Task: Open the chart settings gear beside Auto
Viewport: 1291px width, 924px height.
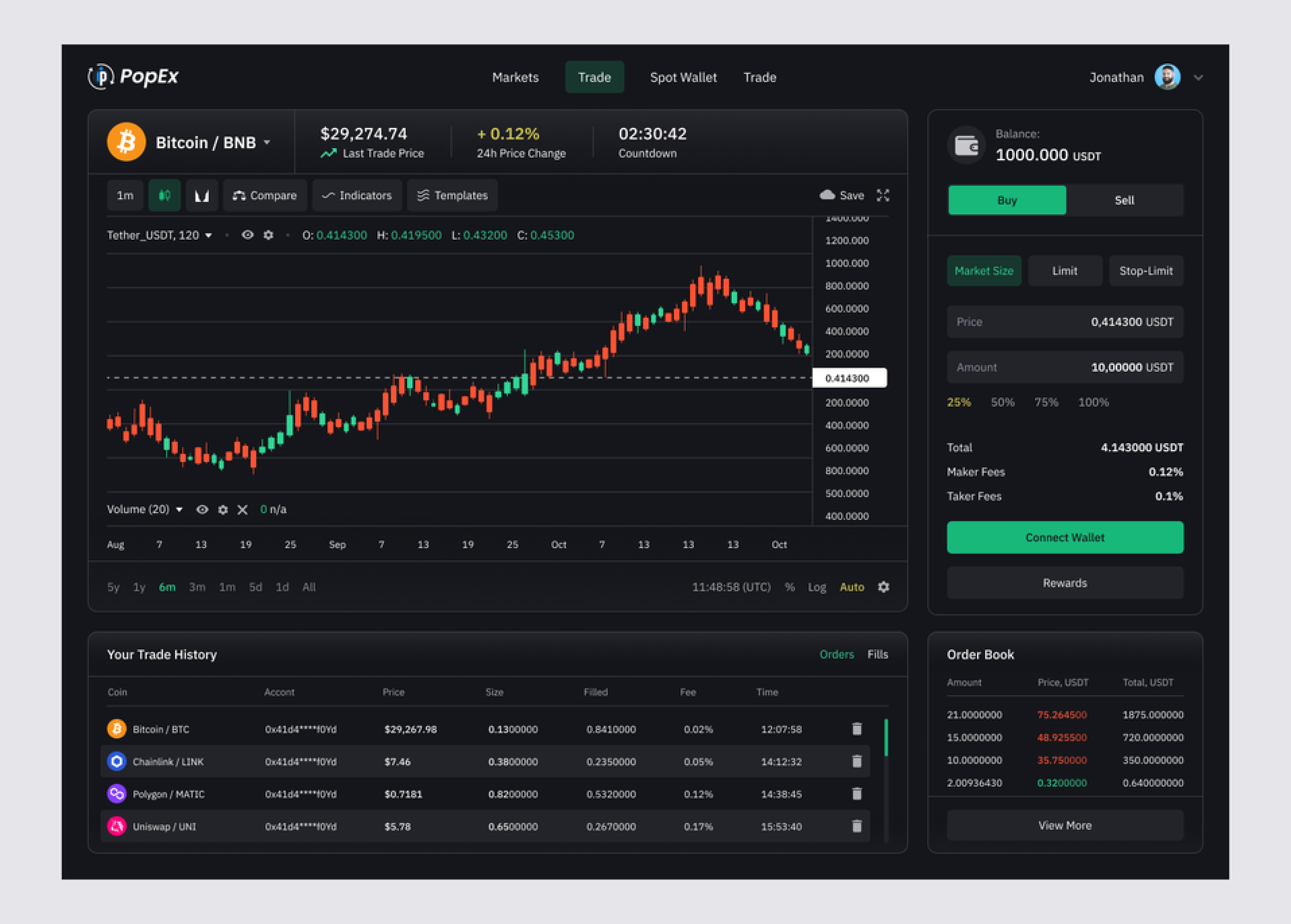Action: (884, 587)
